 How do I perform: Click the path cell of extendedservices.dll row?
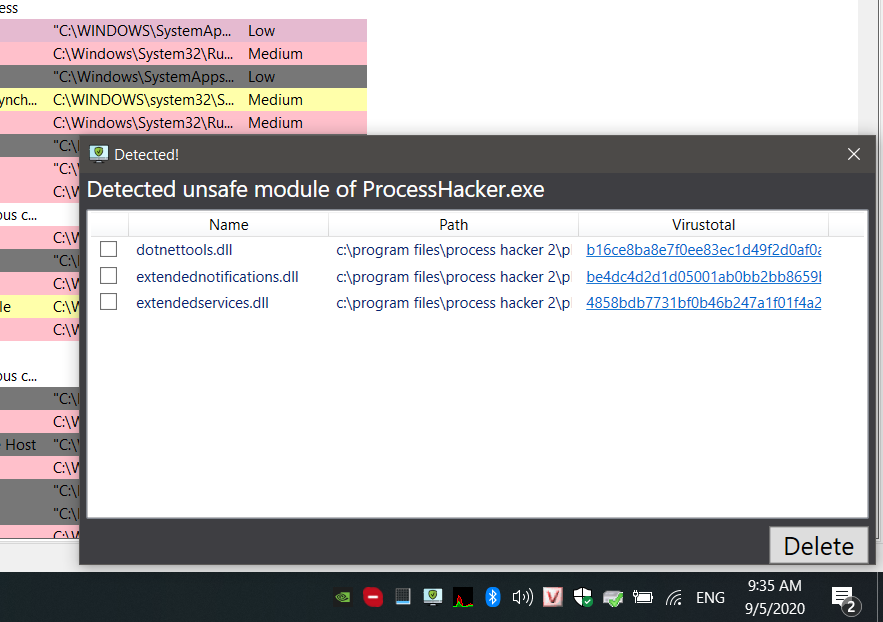(453, 303)
